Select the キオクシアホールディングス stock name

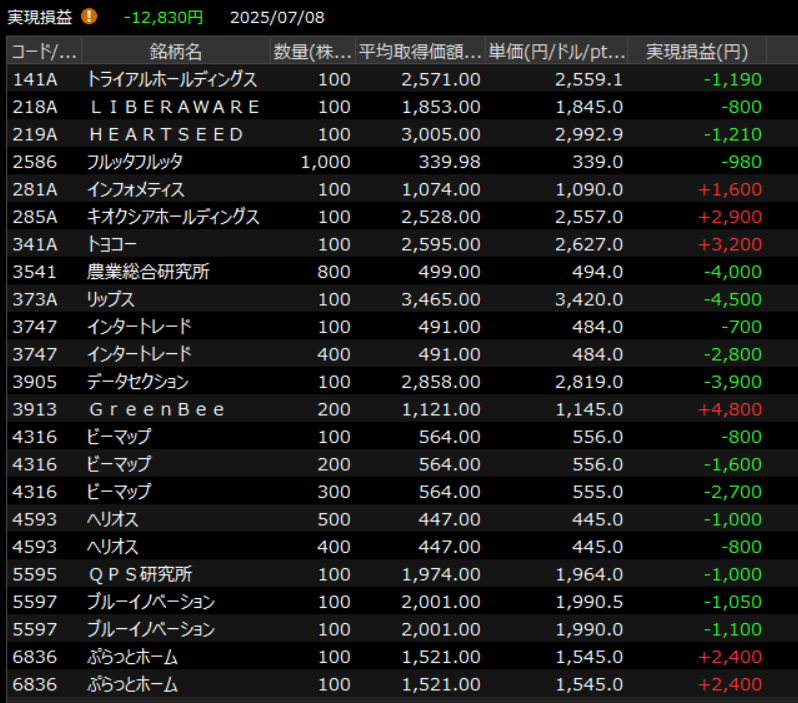[x=173, y=216]
